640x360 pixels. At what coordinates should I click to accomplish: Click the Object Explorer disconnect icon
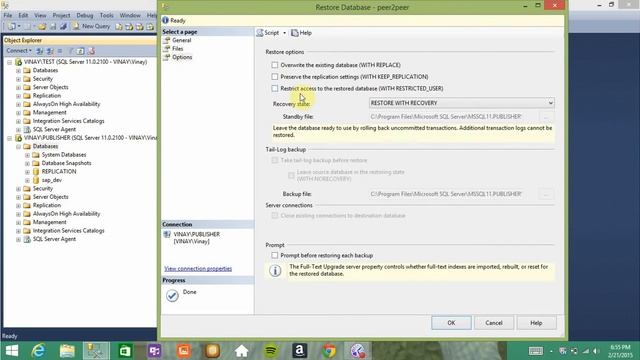click(x=50, y=51)
